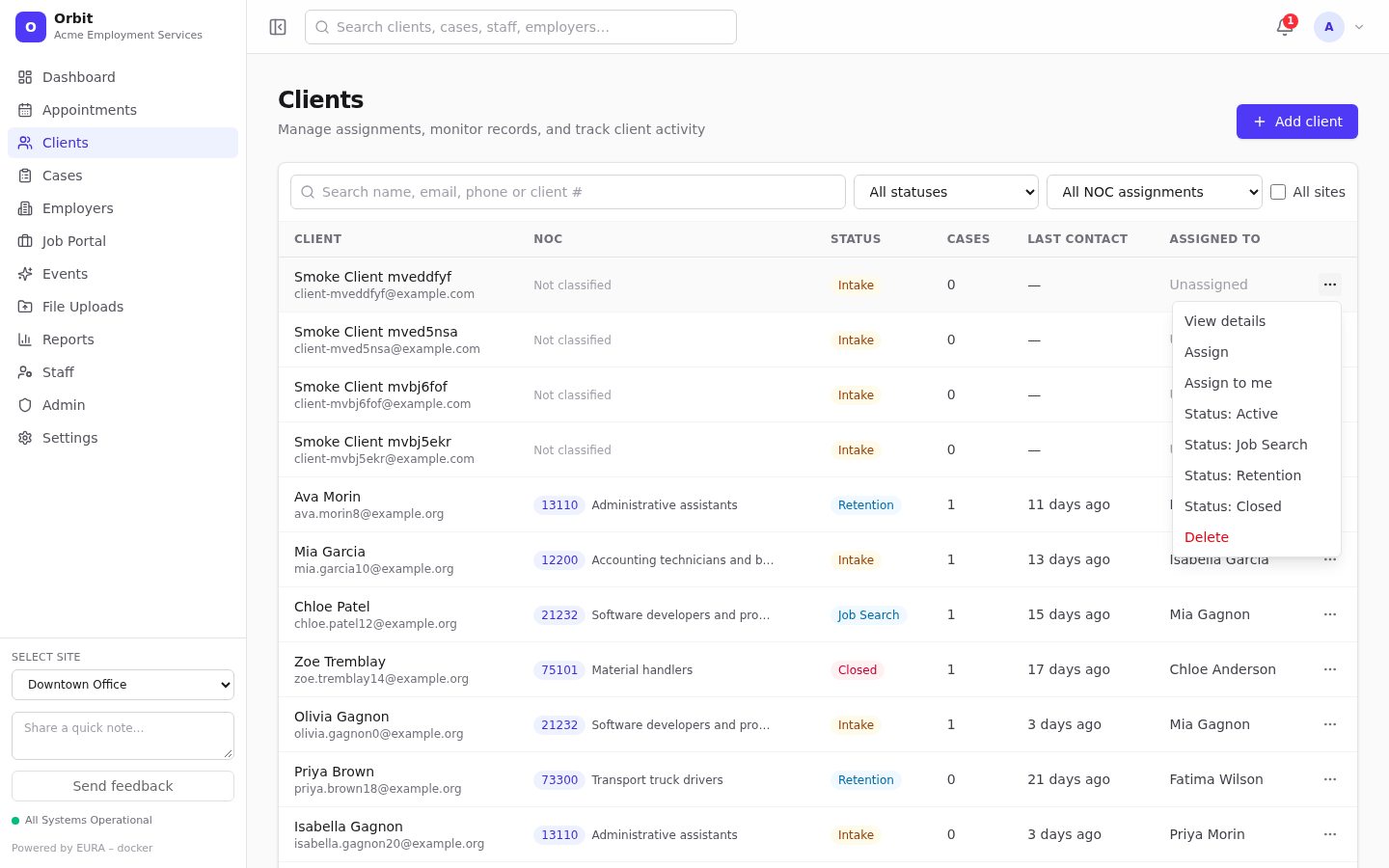The image size is (1389, 868).
Task: Select Assign in the context menu
Action: 1257,352
